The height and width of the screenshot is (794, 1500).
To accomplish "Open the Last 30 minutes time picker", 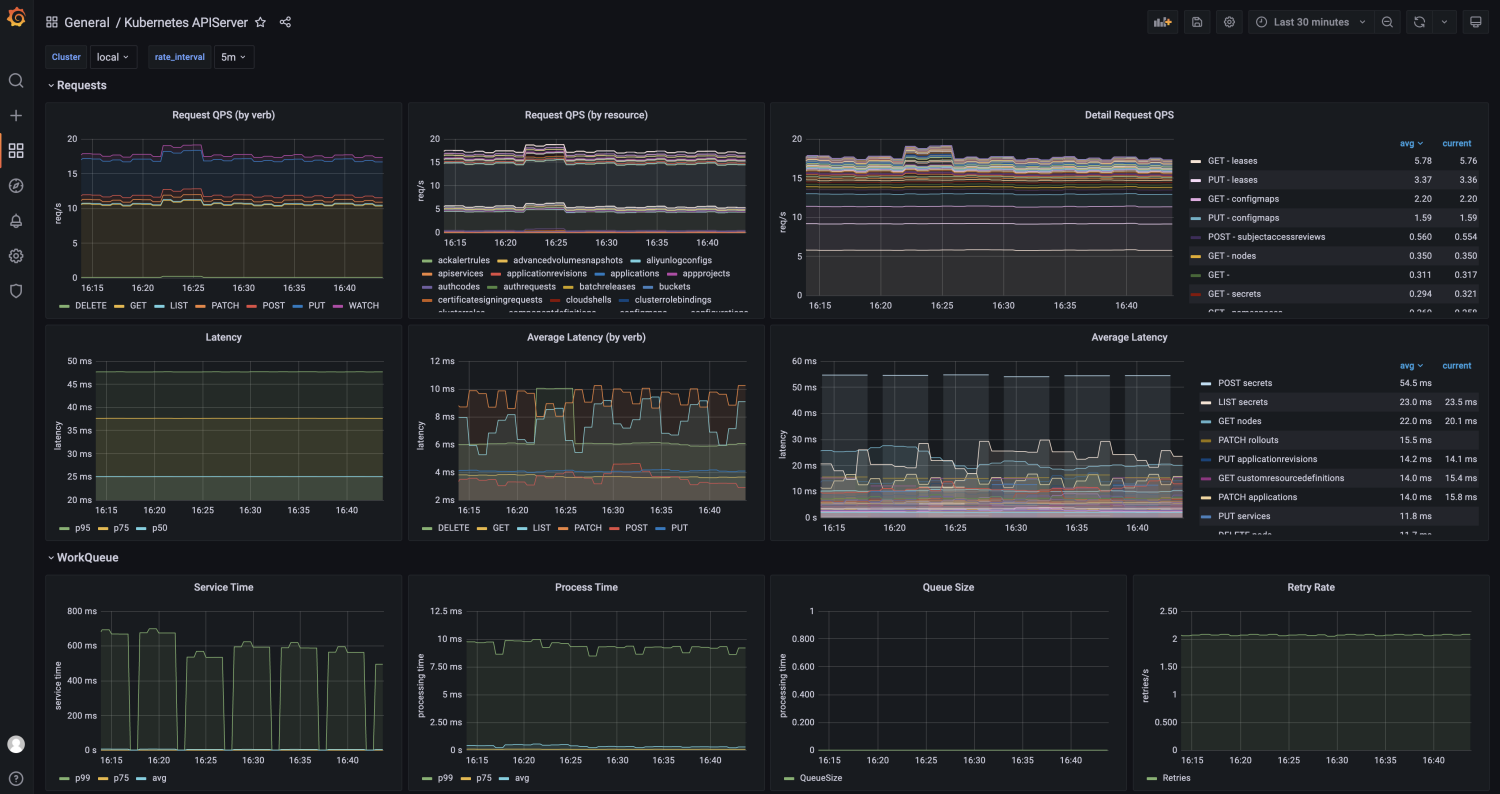I will tap(1310, 22).
